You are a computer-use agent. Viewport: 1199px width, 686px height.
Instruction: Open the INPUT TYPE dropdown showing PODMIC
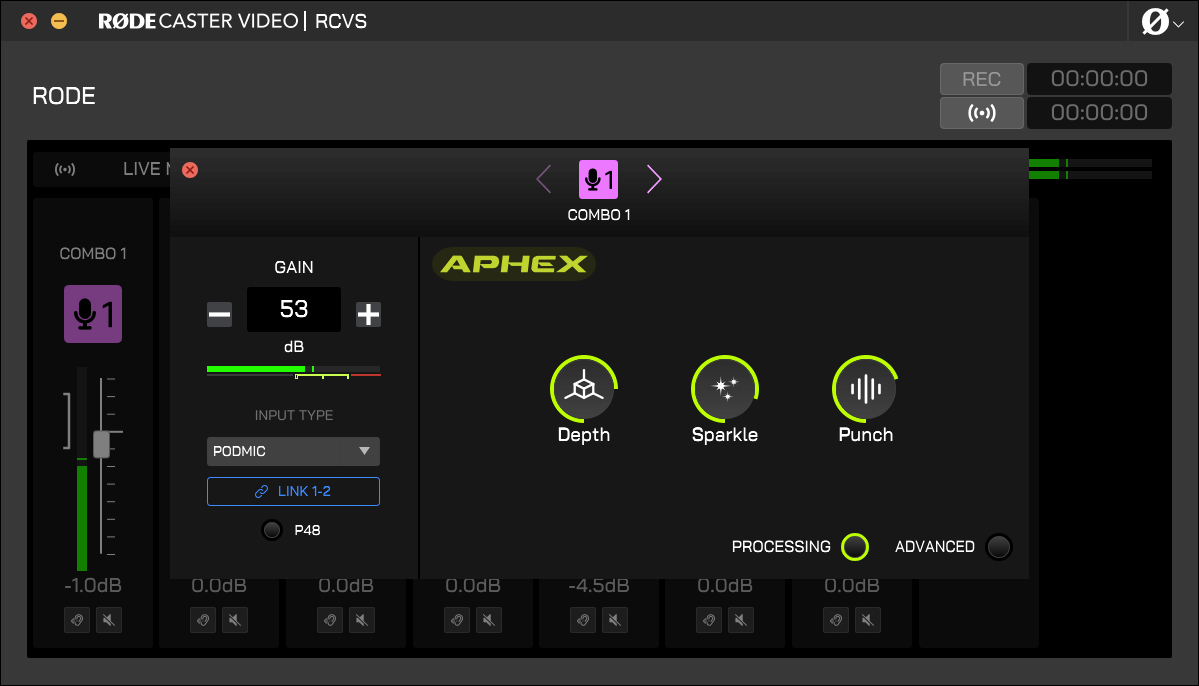(292, 451)
